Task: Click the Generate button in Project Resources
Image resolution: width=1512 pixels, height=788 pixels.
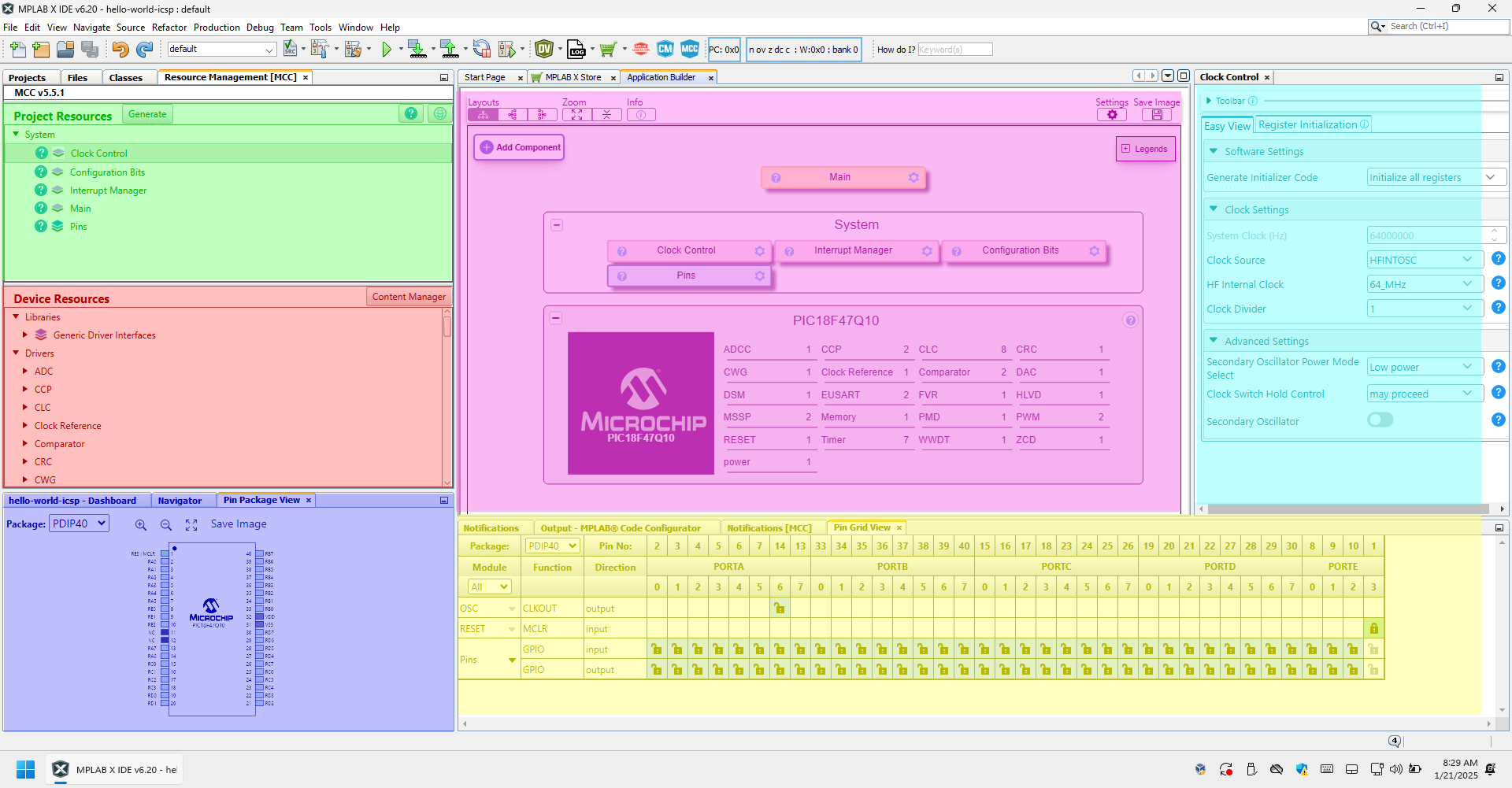Action: [x=147, y=114]
